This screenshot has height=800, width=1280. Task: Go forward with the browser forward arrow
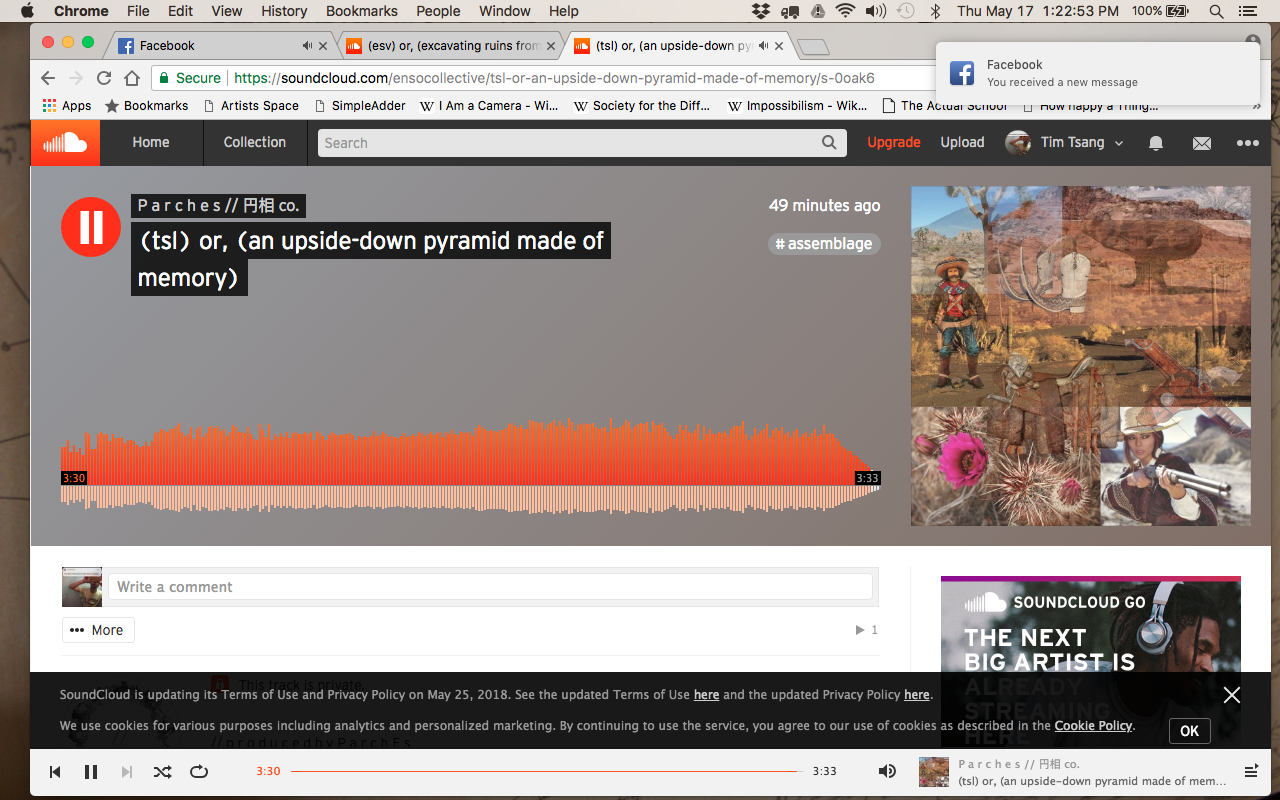tap(76, 78)
